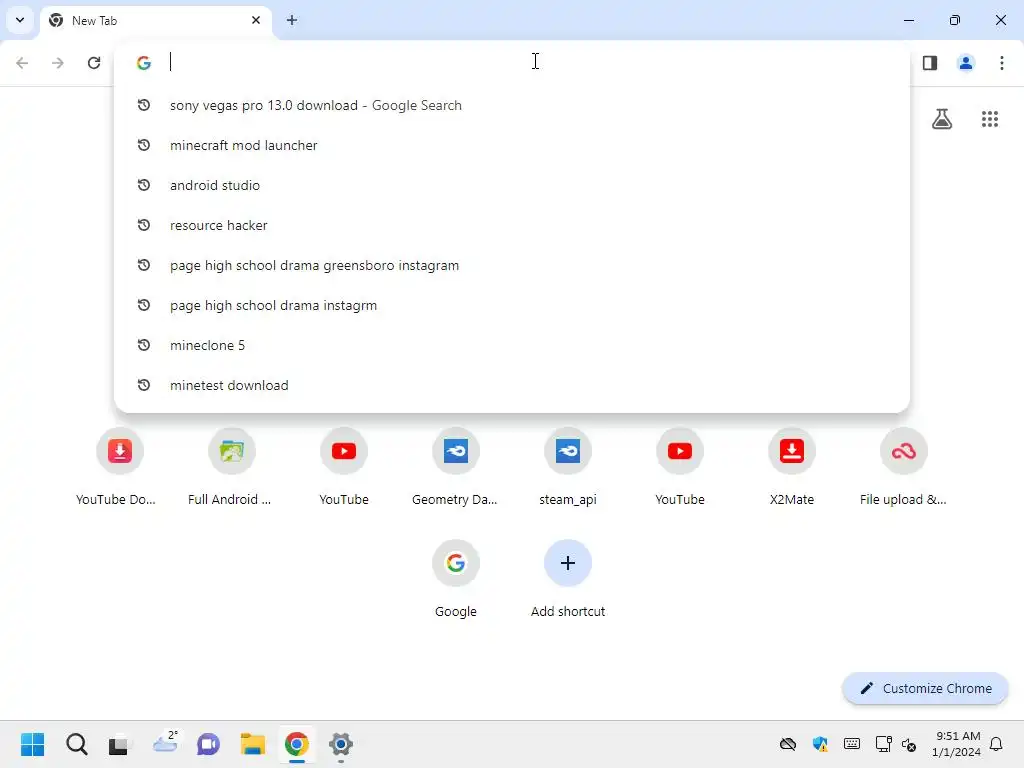Open Search Labs flask icon
The image size is (1024, 768).
point(942,119)
